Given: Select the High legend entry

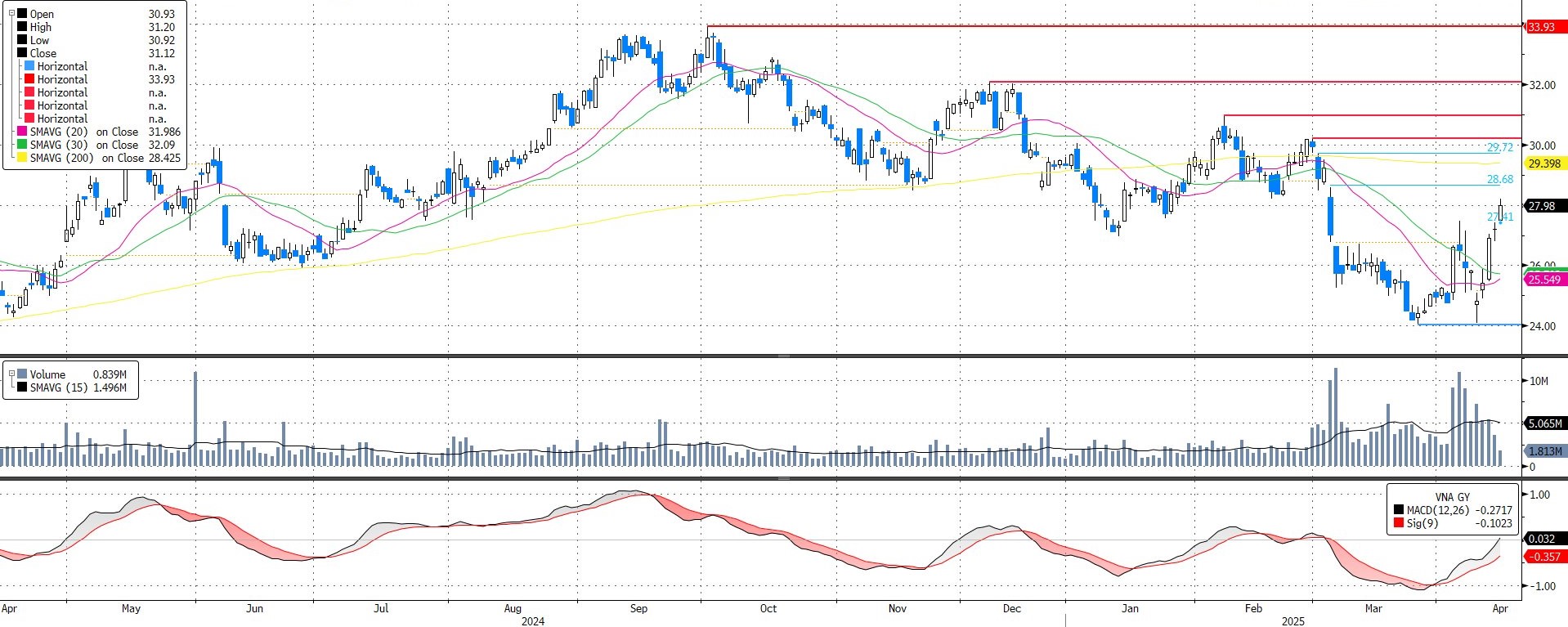Looking at the screenshot, I should 41,27.
